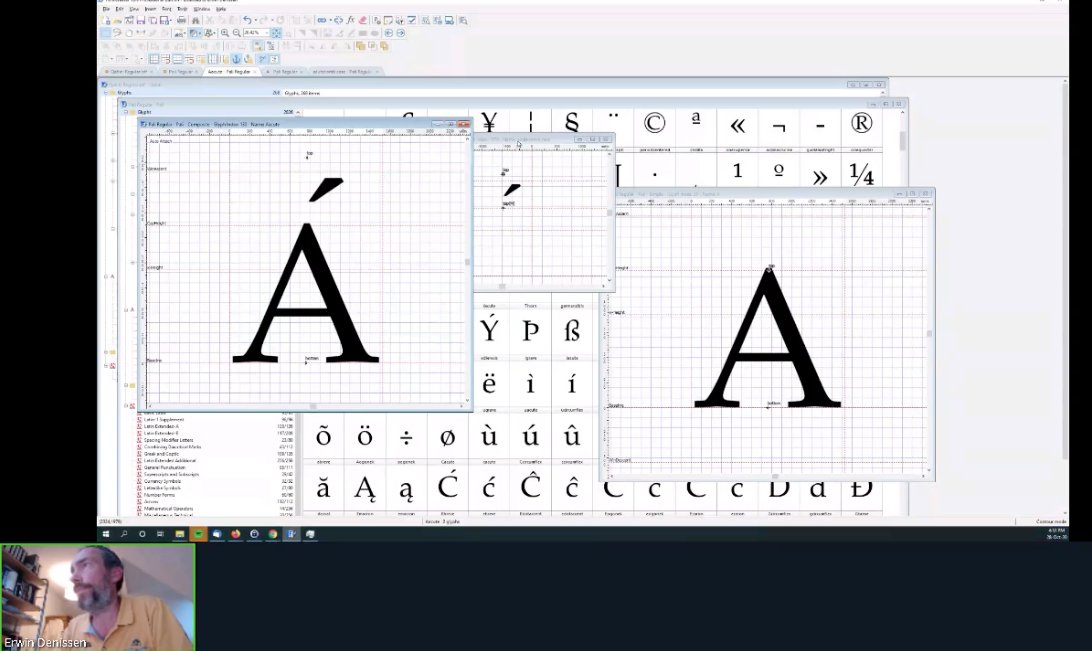The width and height of the screenshot is (1092, 651).
Task: Click the preview monitor icon in top toolbar
Action: click(x=448, y=20)
